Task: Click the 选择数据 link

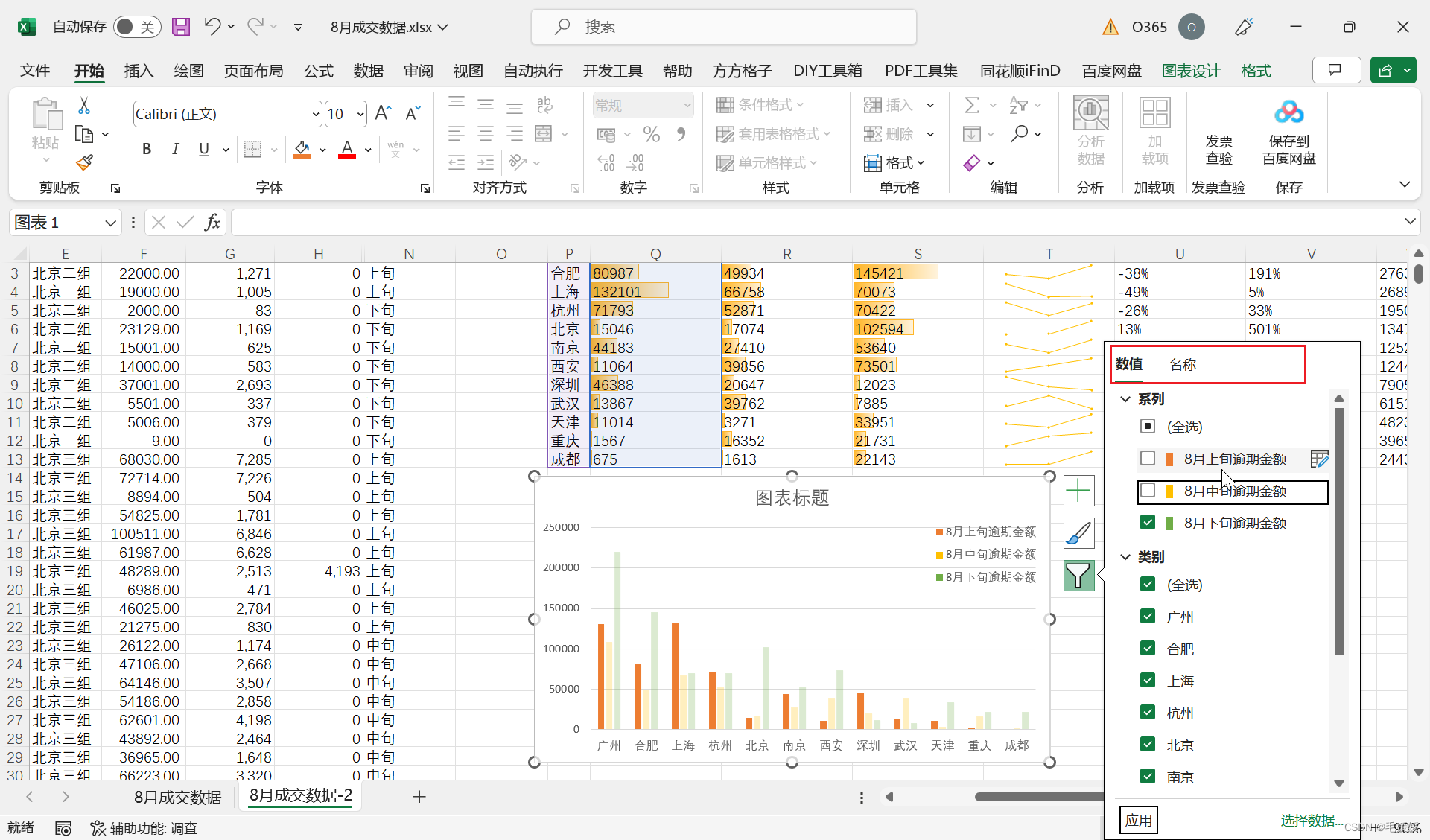Action: pos(1312,821)
